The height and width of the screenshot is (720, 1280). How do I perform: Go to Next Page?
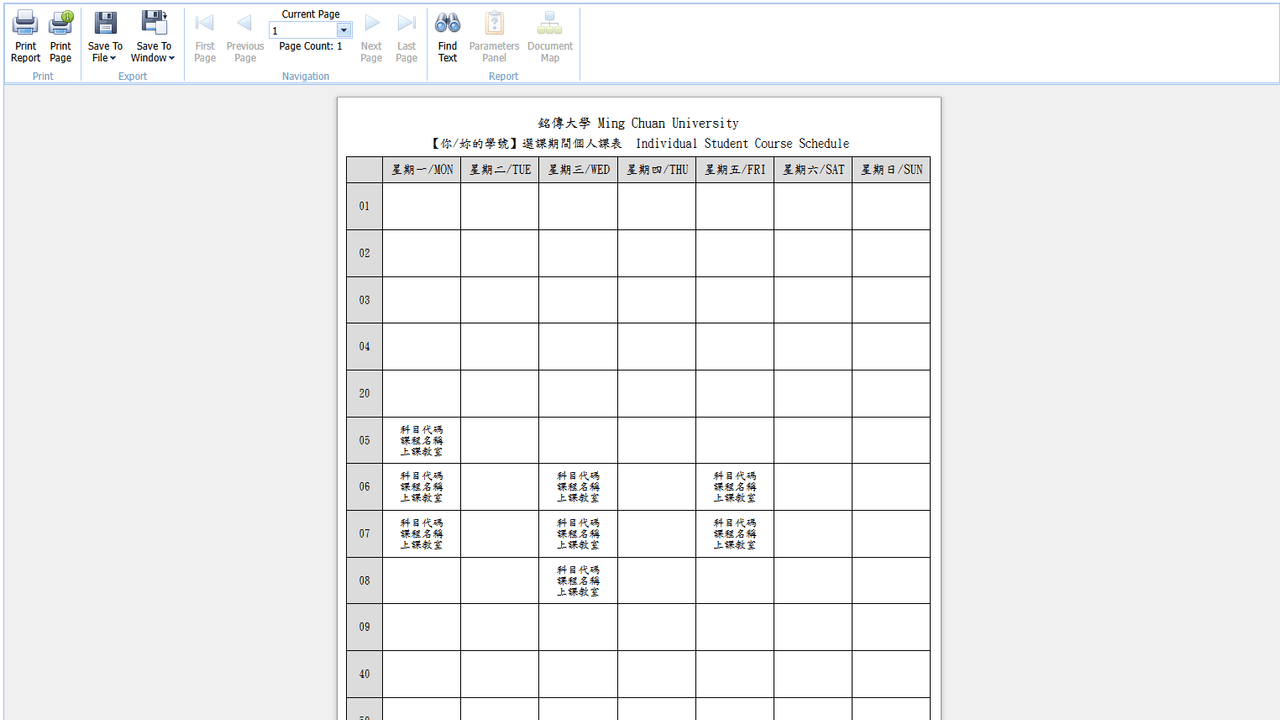[x=371, y=37]
